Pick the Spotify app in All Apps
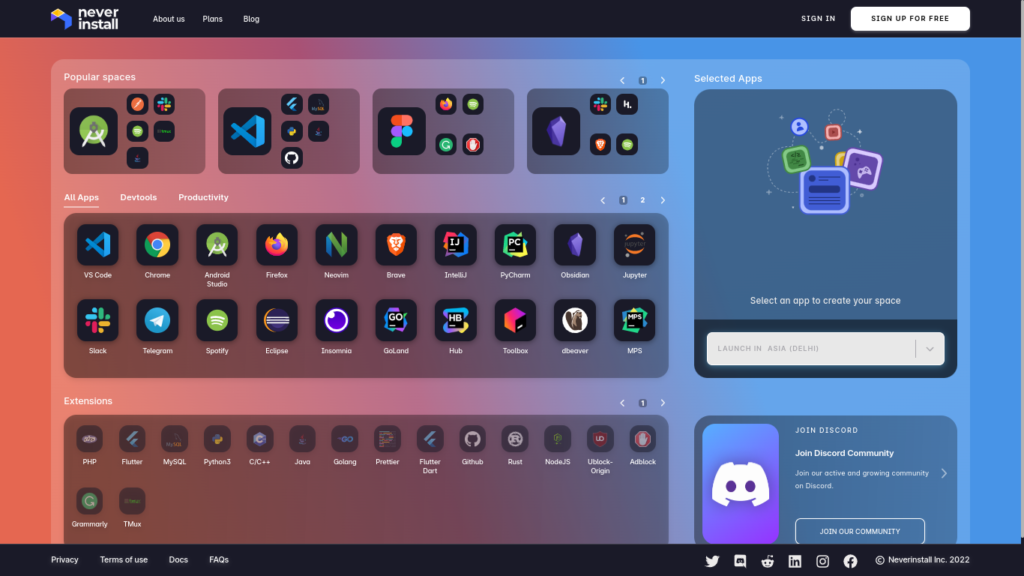The height and width of the screenshot is (576, 1024). (x=217, y=320)
